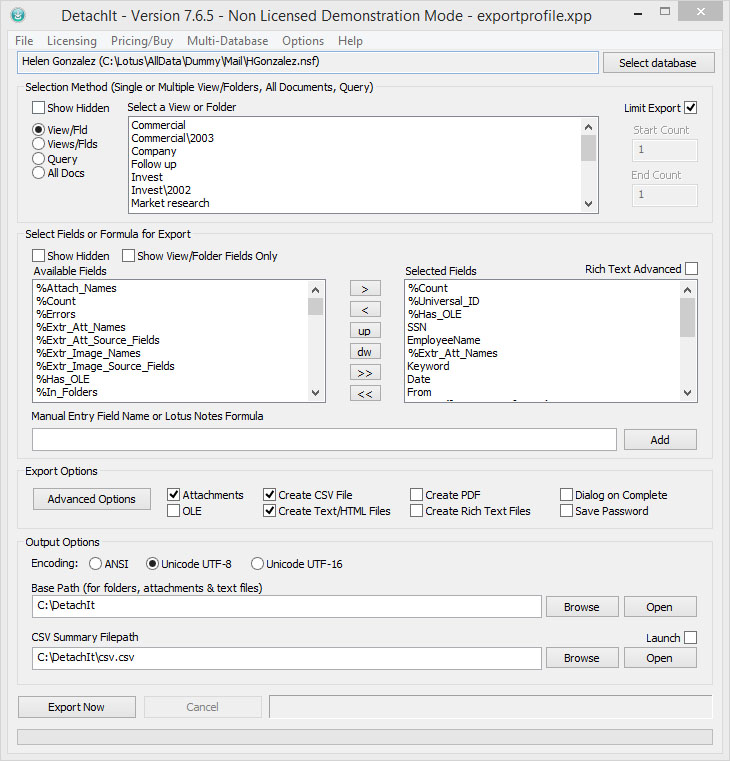The height and width of the screenshot is (761, 730).
Task: Select EmployeeName in Selected Fields
Action: (543, 340)
